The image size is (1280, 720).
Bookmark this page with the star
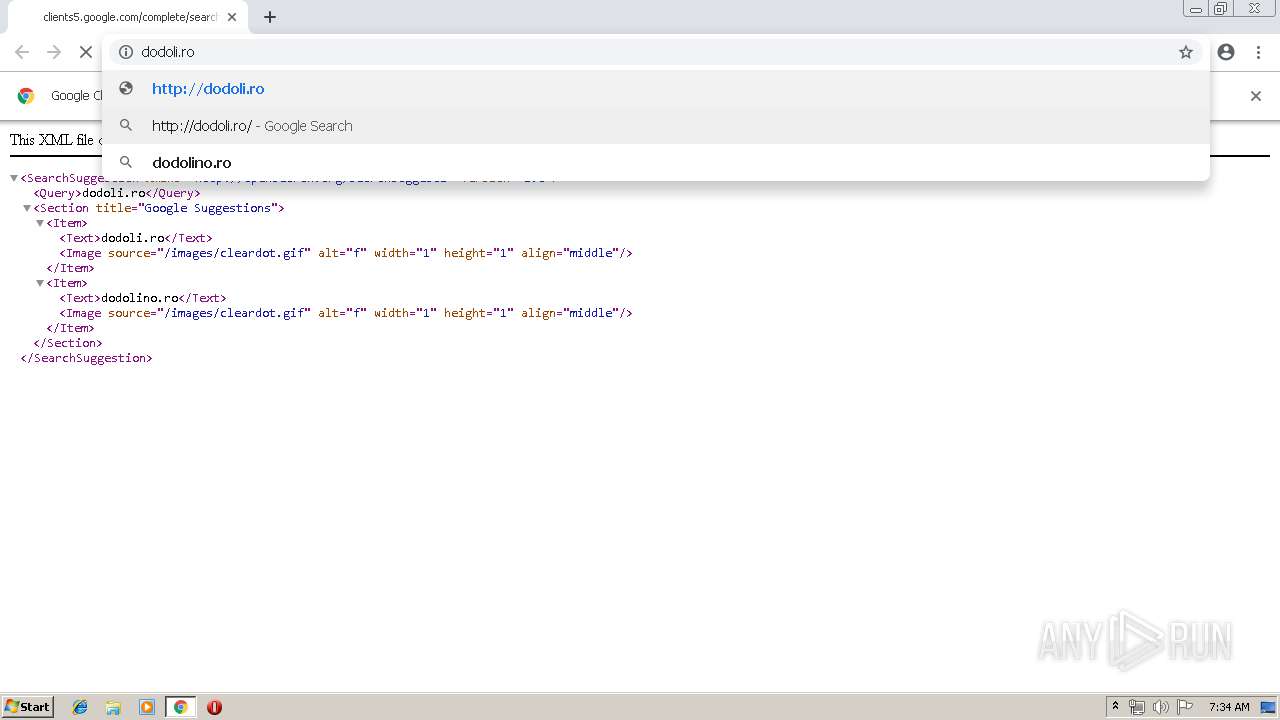[x=1186, y=52]
